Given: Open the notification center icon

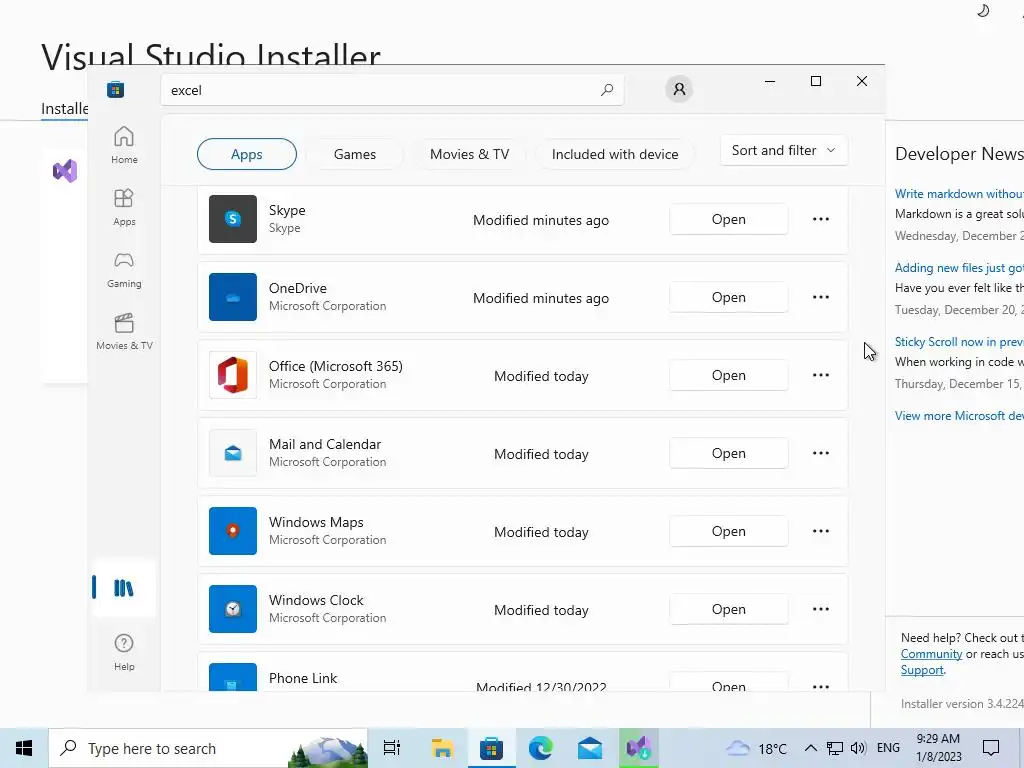Looking at the screenshot, I should tap(991, 748).
